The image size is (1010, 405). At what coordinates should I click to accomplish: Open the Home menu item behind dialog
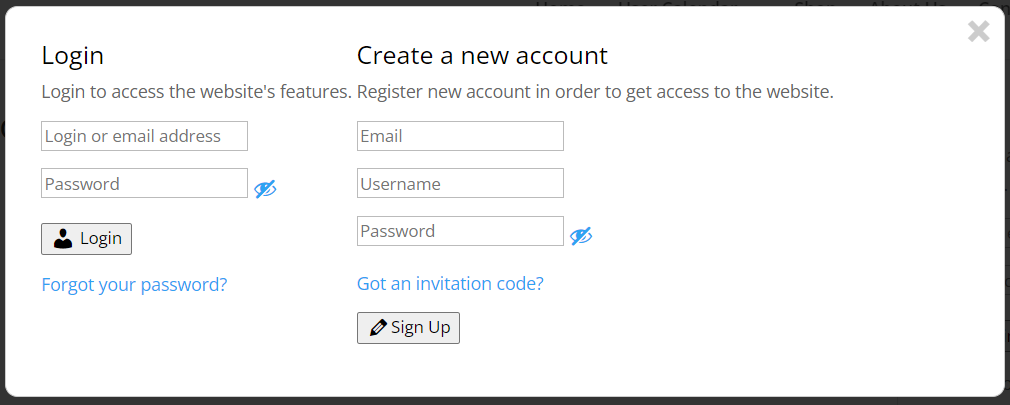point(560,3)
